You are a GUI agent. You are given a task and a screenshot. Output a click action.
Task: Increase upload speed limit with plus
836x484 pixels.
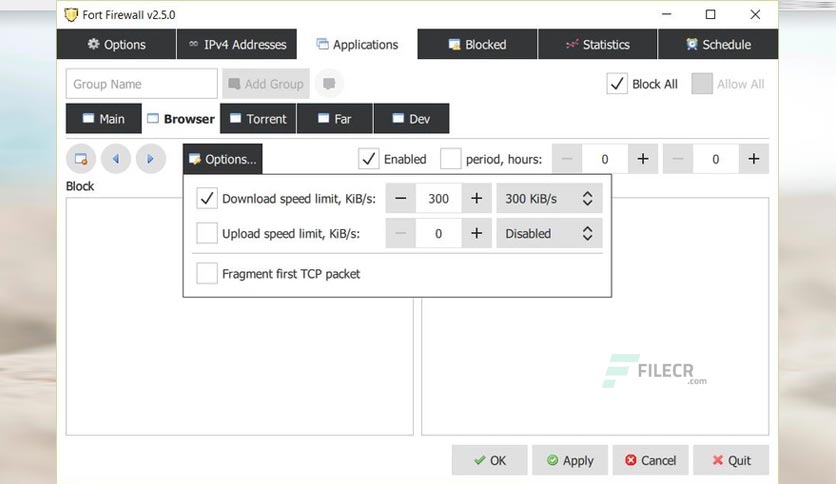coord(477,233)
